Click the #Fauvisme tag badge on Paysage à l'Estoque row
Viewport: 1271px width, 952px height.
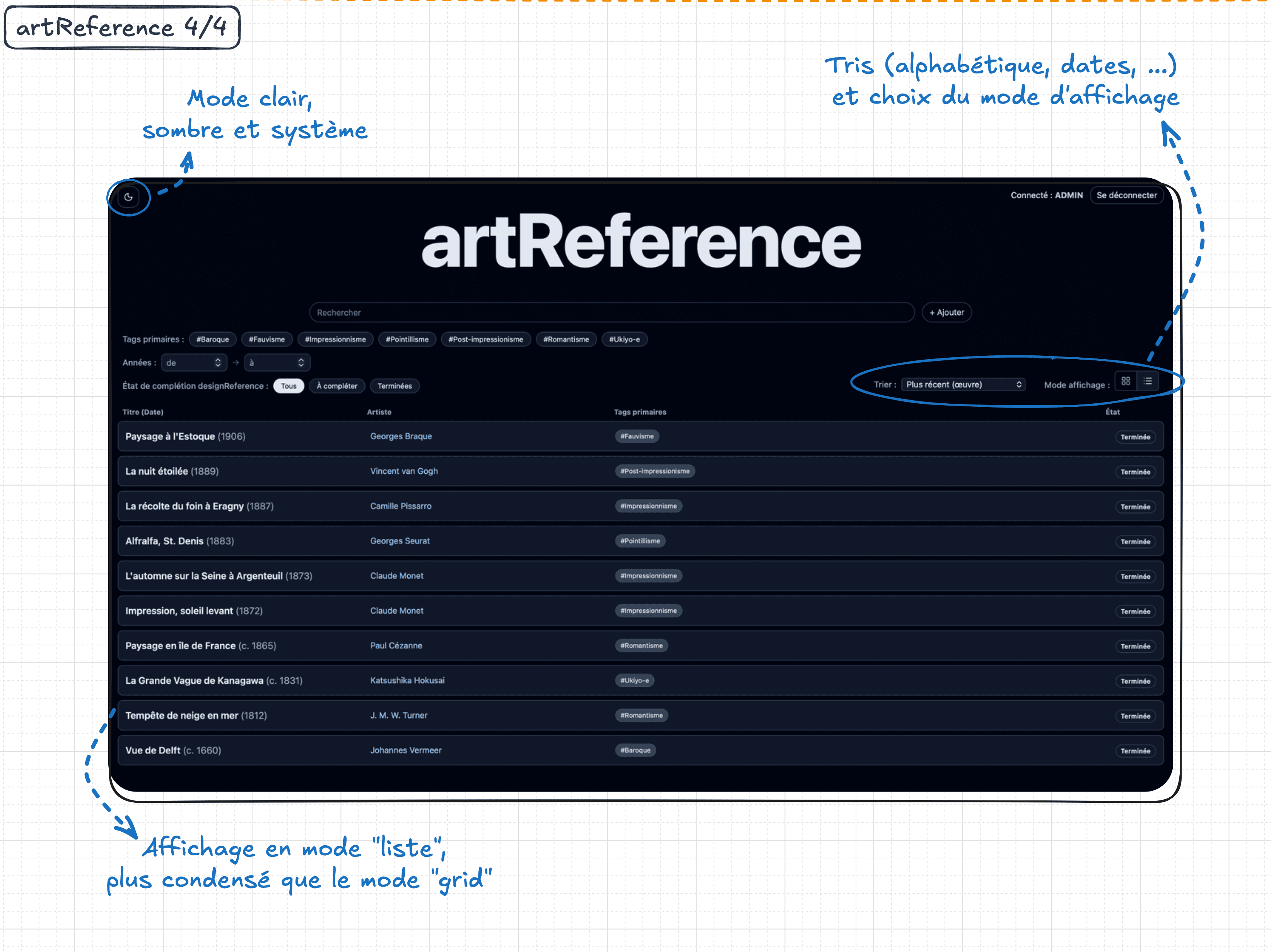(x=637, y=436)
